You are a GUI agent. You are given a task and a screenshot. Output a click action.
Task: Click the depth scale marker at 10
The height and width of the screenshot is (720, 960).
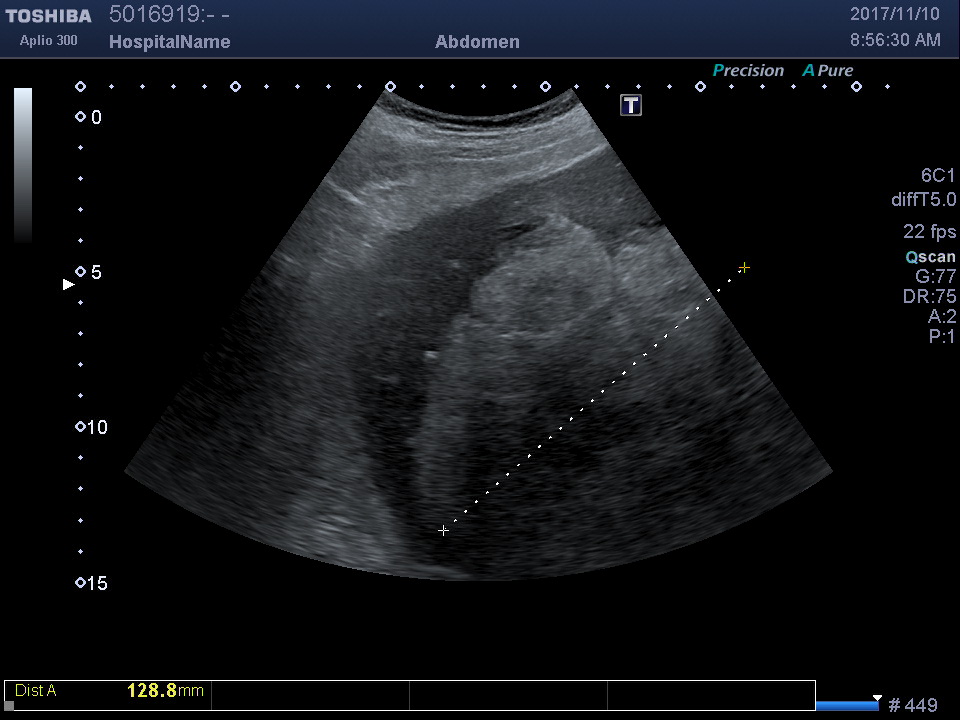point(81,427)
